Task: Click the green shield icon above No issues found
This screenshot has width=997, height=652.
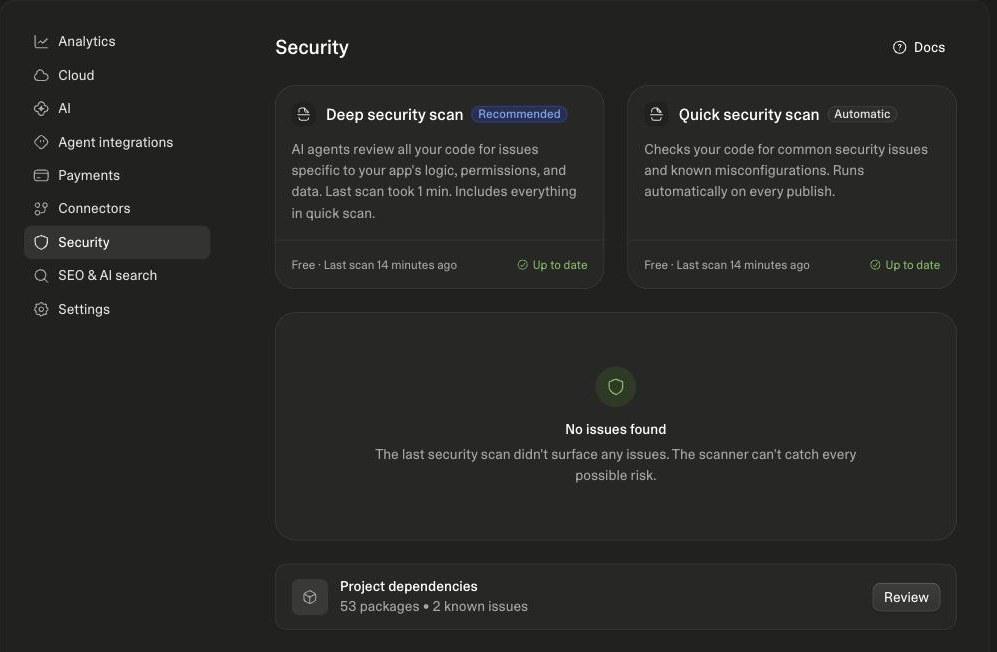Action: 615,387
